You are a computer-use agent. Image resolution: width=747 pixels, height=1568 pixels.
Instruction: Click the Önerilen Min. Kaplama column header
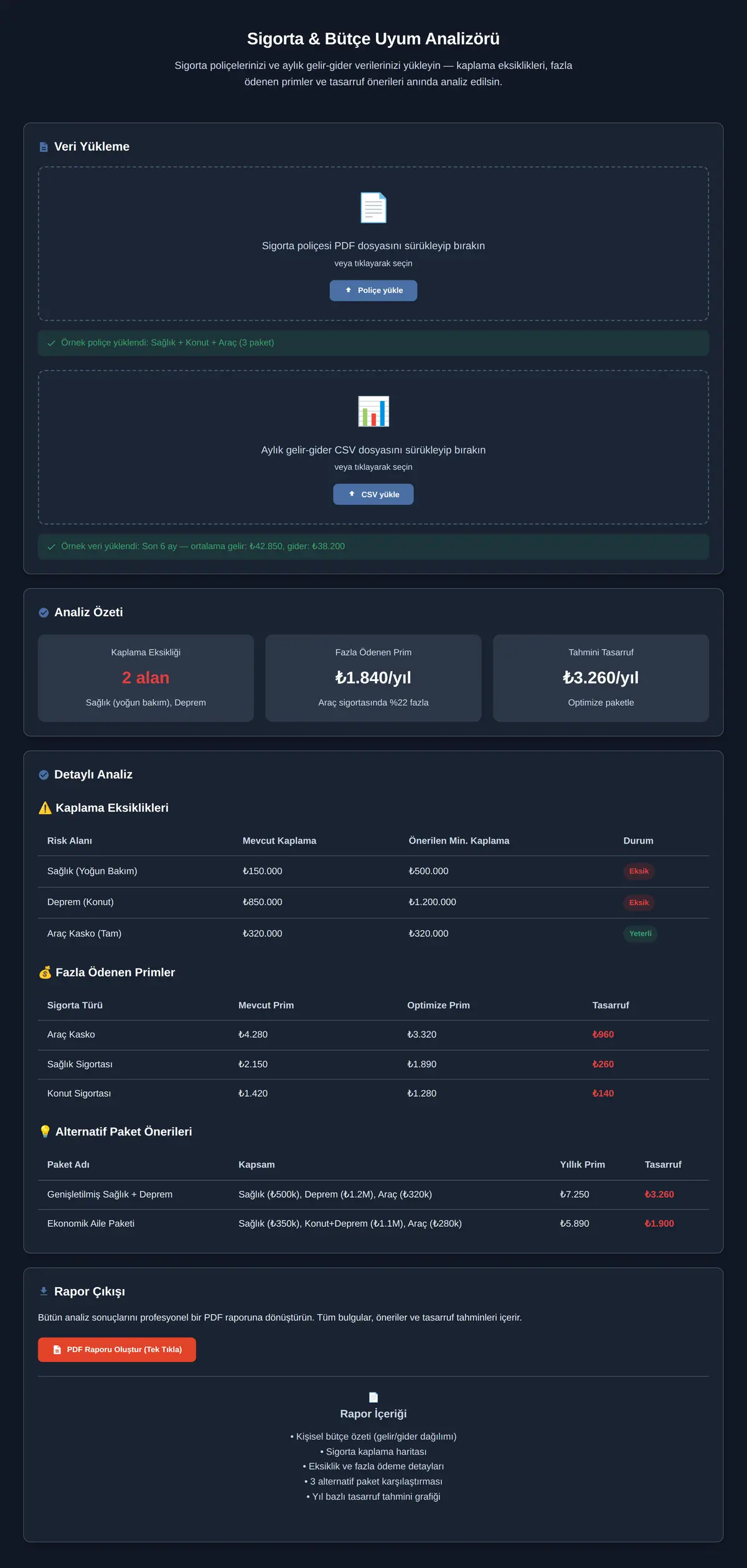click(459, 841)
